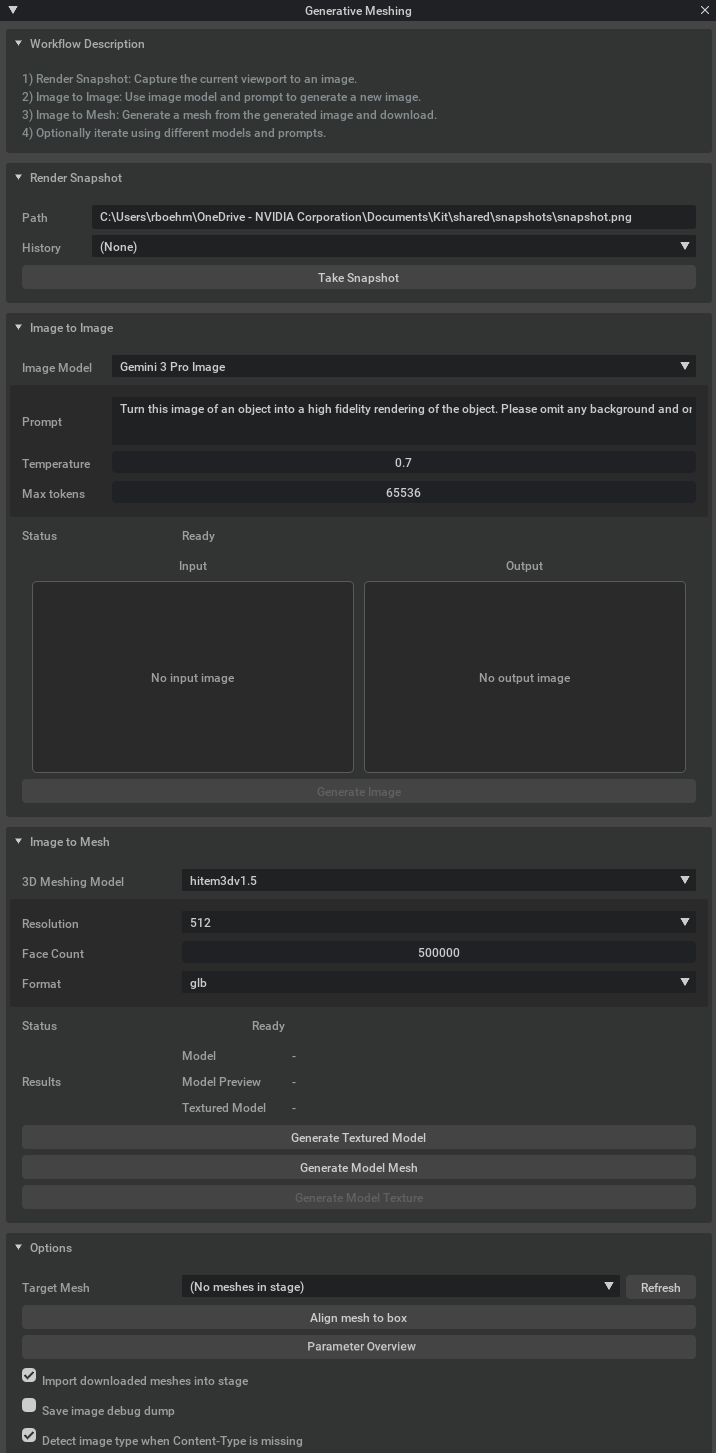Click the Generate Image button
The width and height of the screenshot is (716, 1453).
pyautogui.click(x=358, y=792)
